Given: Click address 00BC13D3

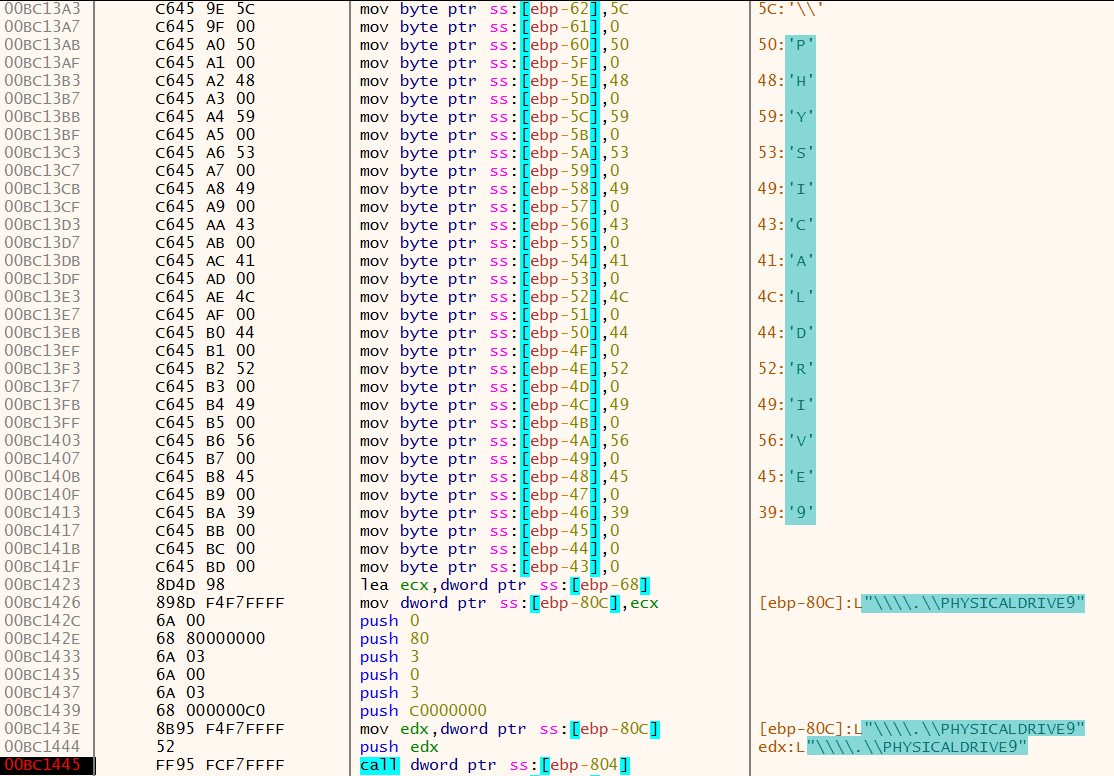Looking at the screenshot, I should coord(43,225).
